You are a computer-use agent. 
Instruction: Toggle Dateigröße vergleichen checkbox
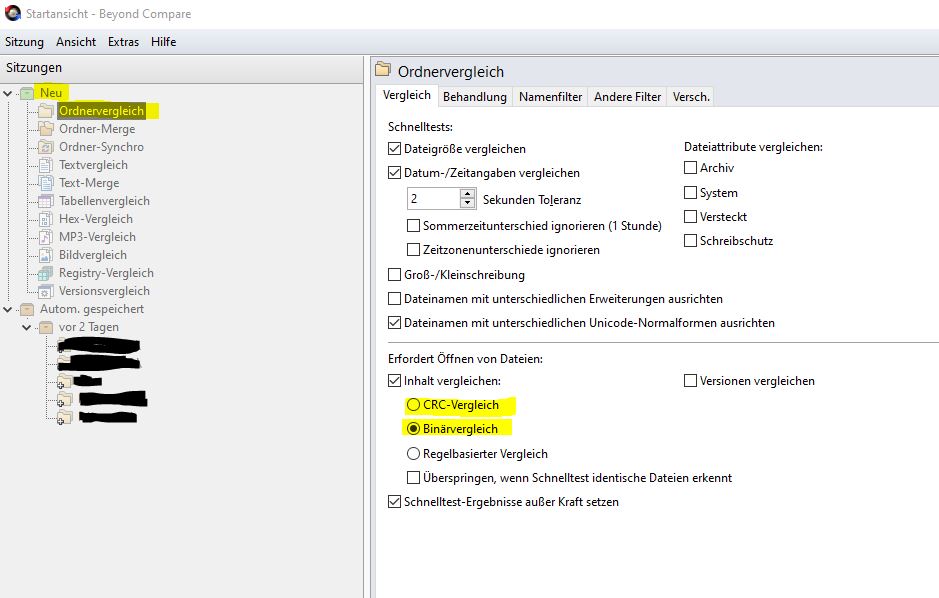coord(394,148)
